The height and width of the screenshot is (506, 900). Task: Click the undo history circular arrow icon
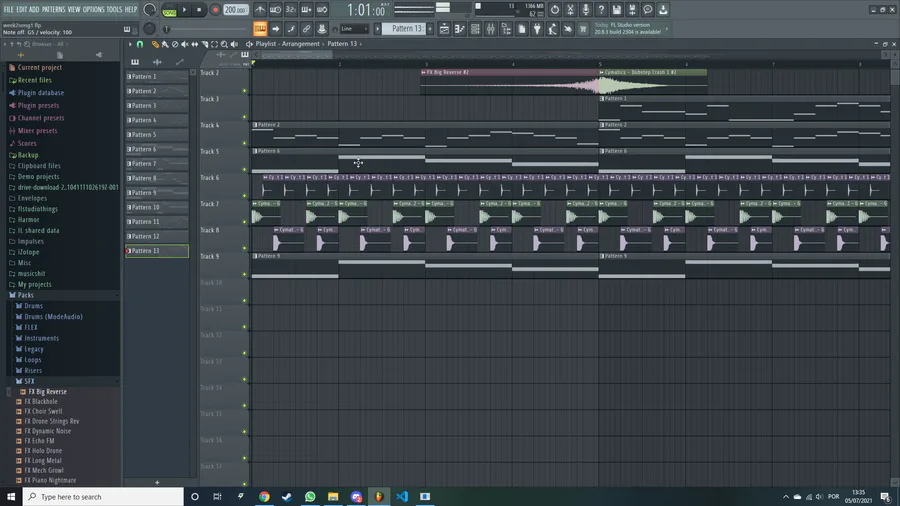coord(554,10)
